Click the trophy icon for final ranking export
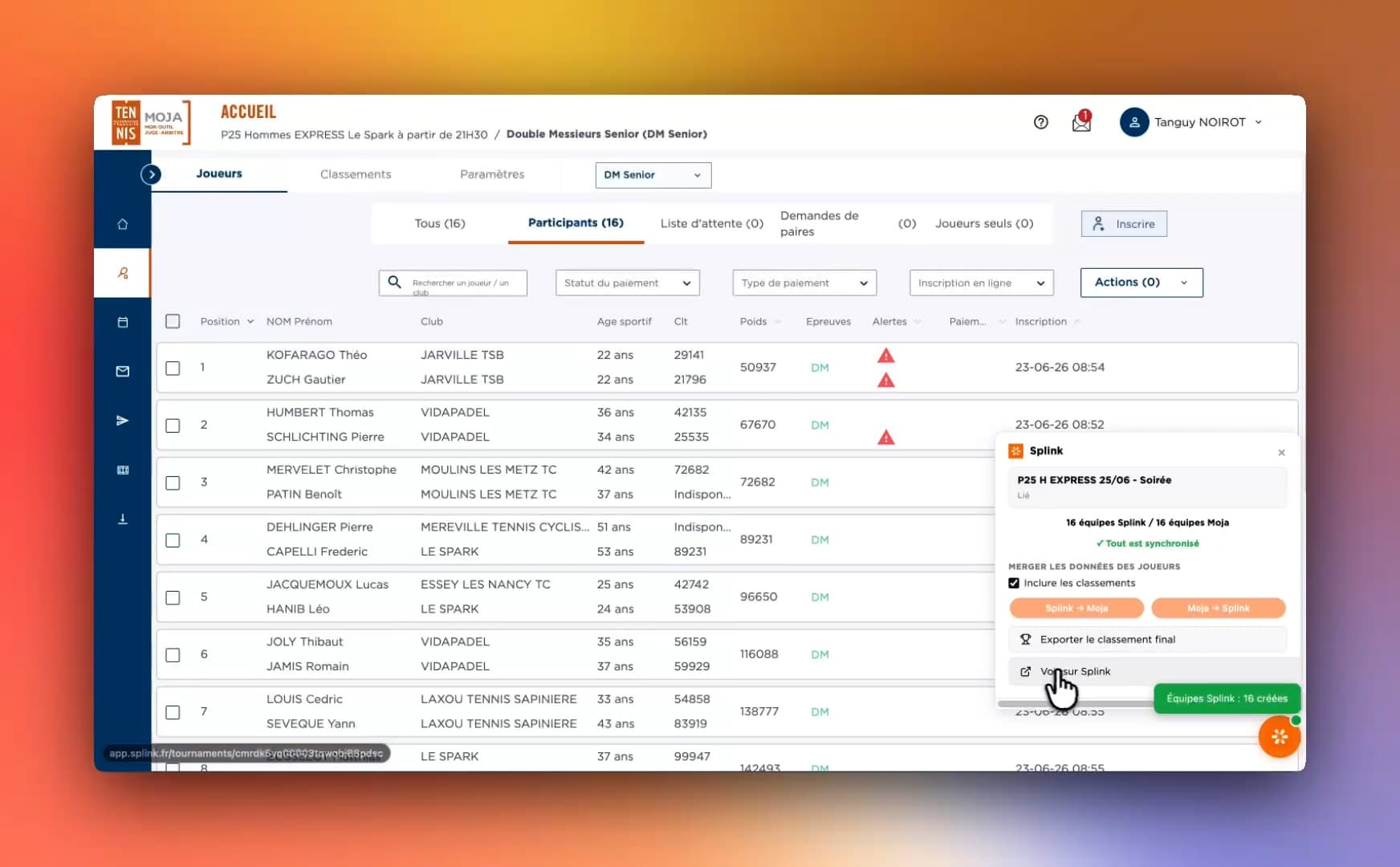This screenshot has width=1400, height=867. point(1025,640)
